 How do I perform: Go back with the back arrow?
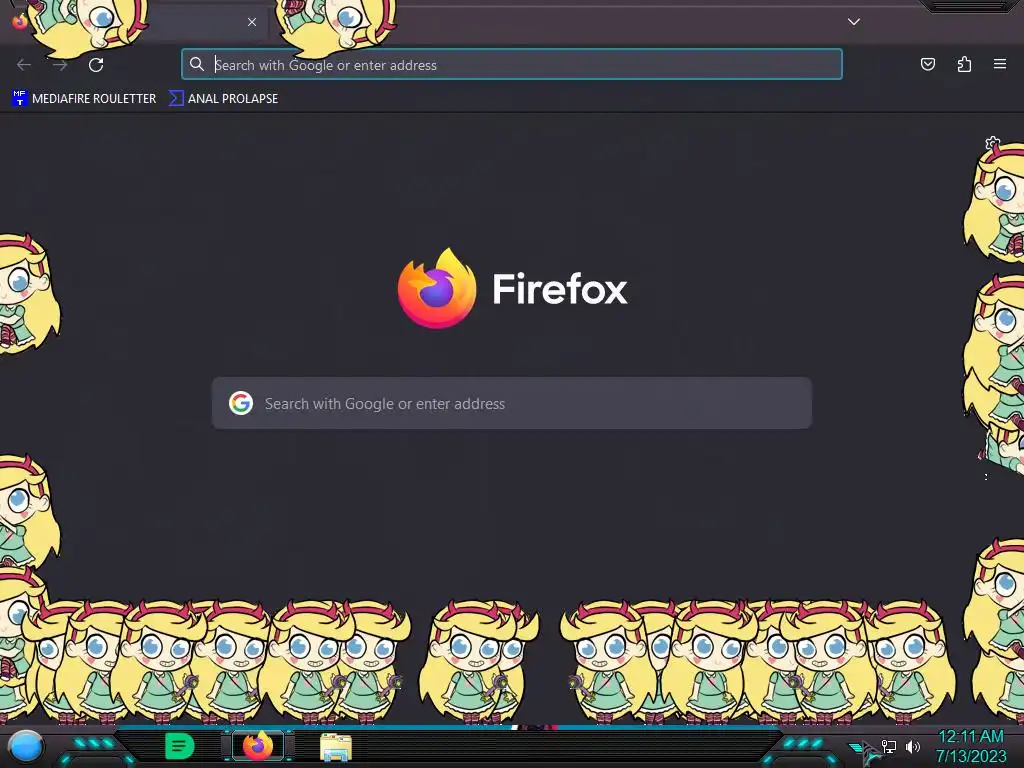point(24,65)
